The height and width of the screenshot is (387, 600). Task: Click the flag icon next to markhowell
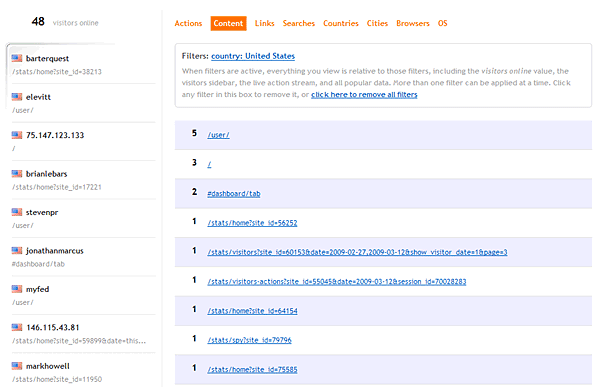tap(17, 366)
